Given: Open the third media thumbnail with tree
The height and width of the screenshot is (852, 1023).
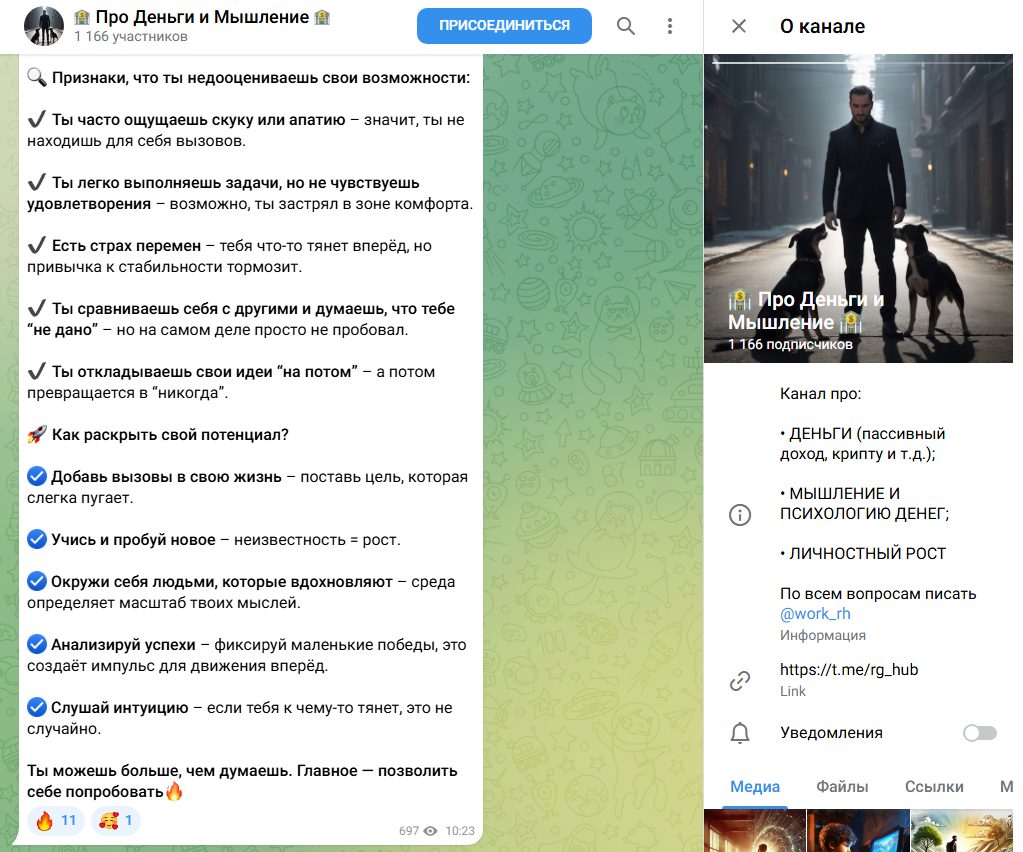Looking at the screenshot, I should pyautogui.click(x=962, y=830).
